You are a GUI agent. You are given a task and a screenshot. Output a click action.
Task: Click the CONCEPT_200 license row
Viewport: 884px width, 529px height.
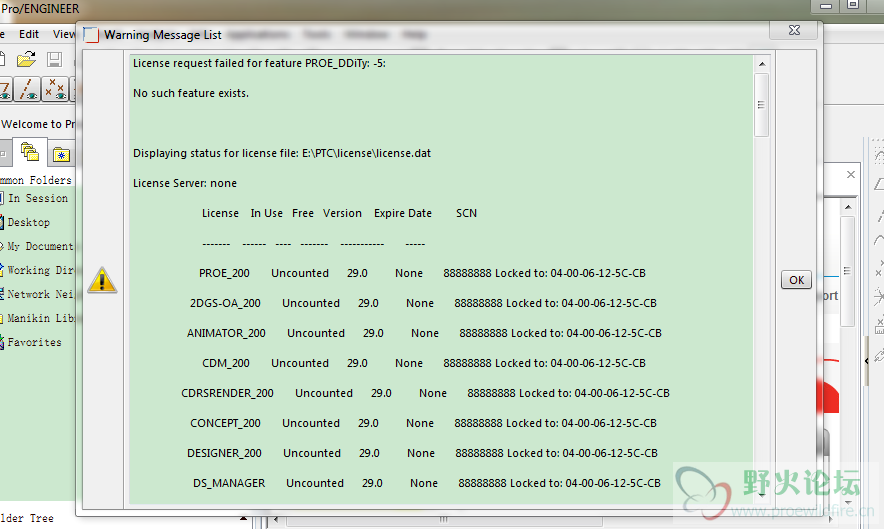[423, 423]
